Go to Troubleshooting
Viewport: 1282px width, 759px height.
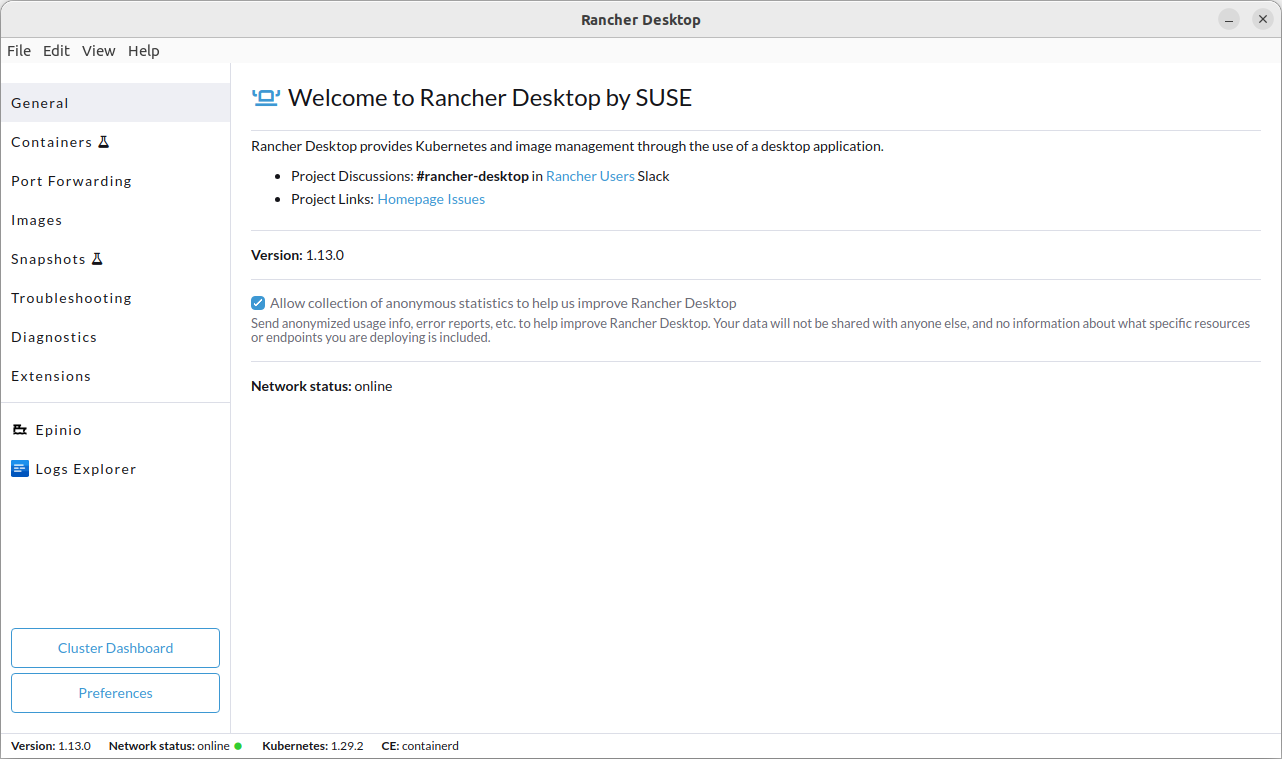tap(115, 298)
